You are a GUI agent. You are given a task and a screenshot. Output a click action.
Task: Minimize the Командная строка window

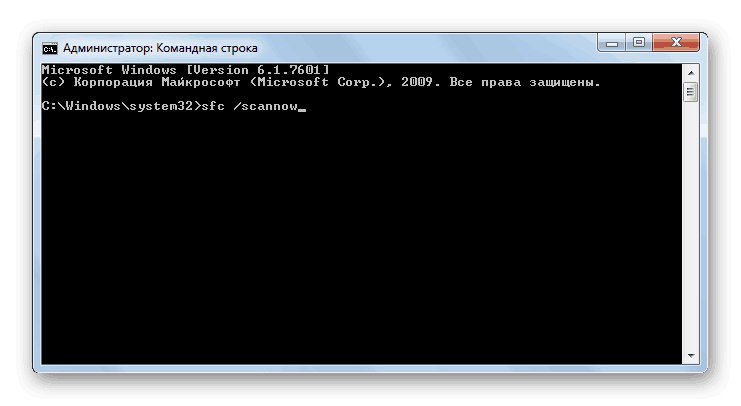[x=612, y=43]
